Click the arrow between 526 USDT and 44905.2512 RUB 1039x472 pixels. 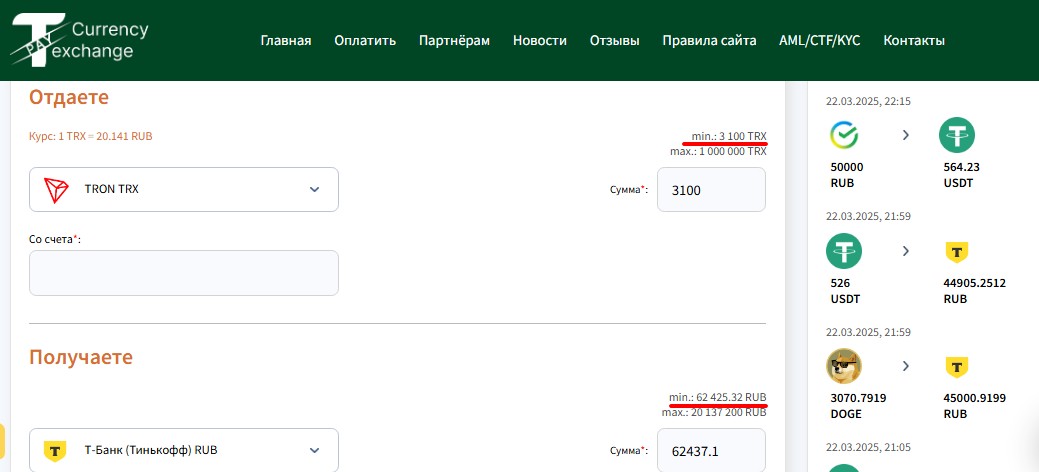tap(905, 251)
